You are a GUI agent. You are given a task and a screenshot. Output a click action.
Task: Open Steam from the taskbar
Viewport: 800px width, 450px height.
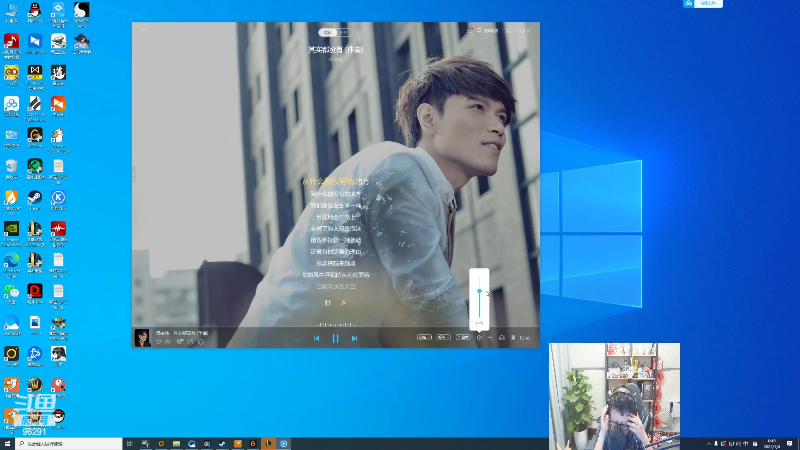222,444
